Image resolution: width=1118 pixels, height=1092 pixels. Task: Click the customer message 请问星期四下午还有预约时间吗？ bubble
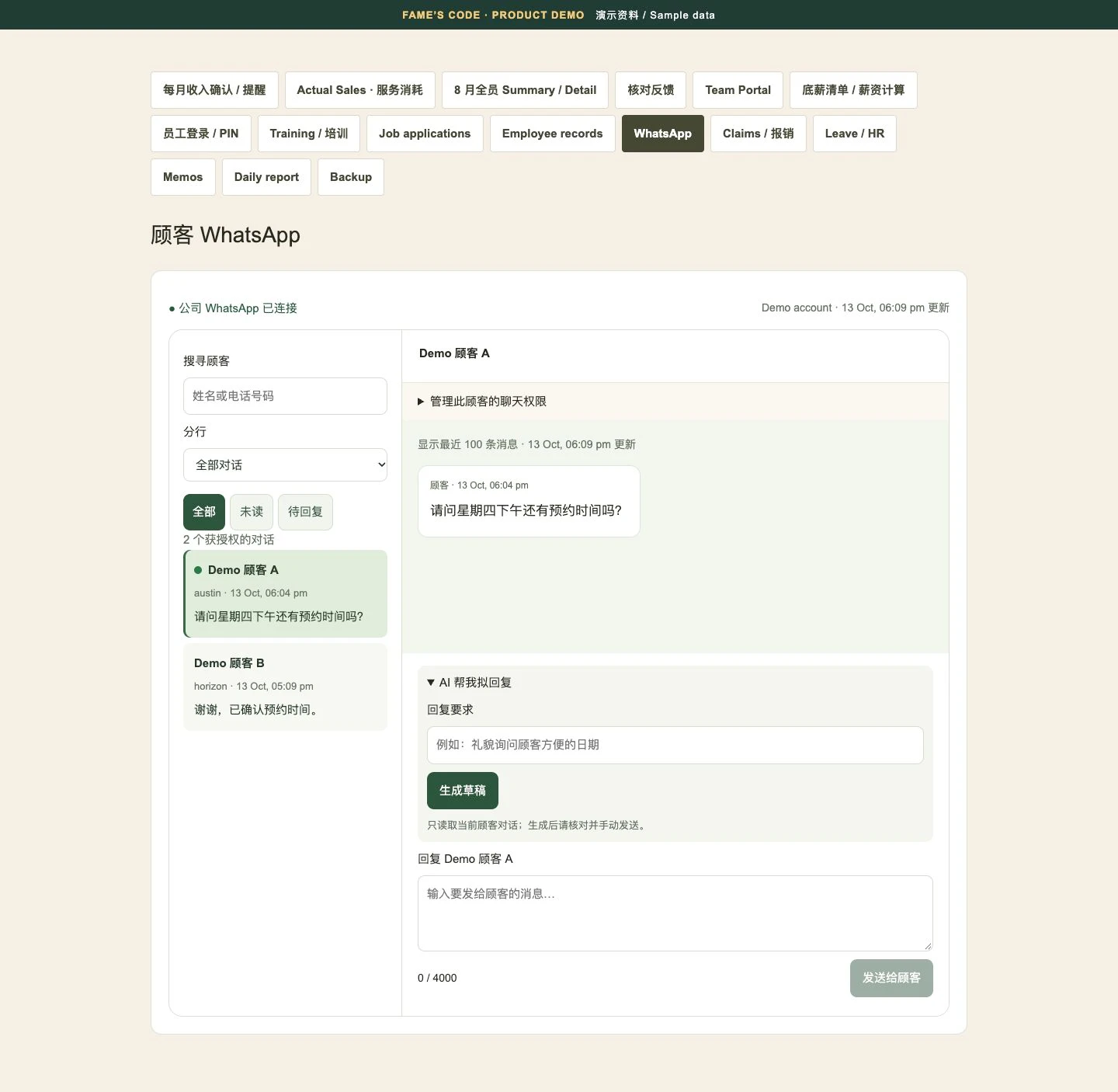pyautogui.click(x=529, y=501)
